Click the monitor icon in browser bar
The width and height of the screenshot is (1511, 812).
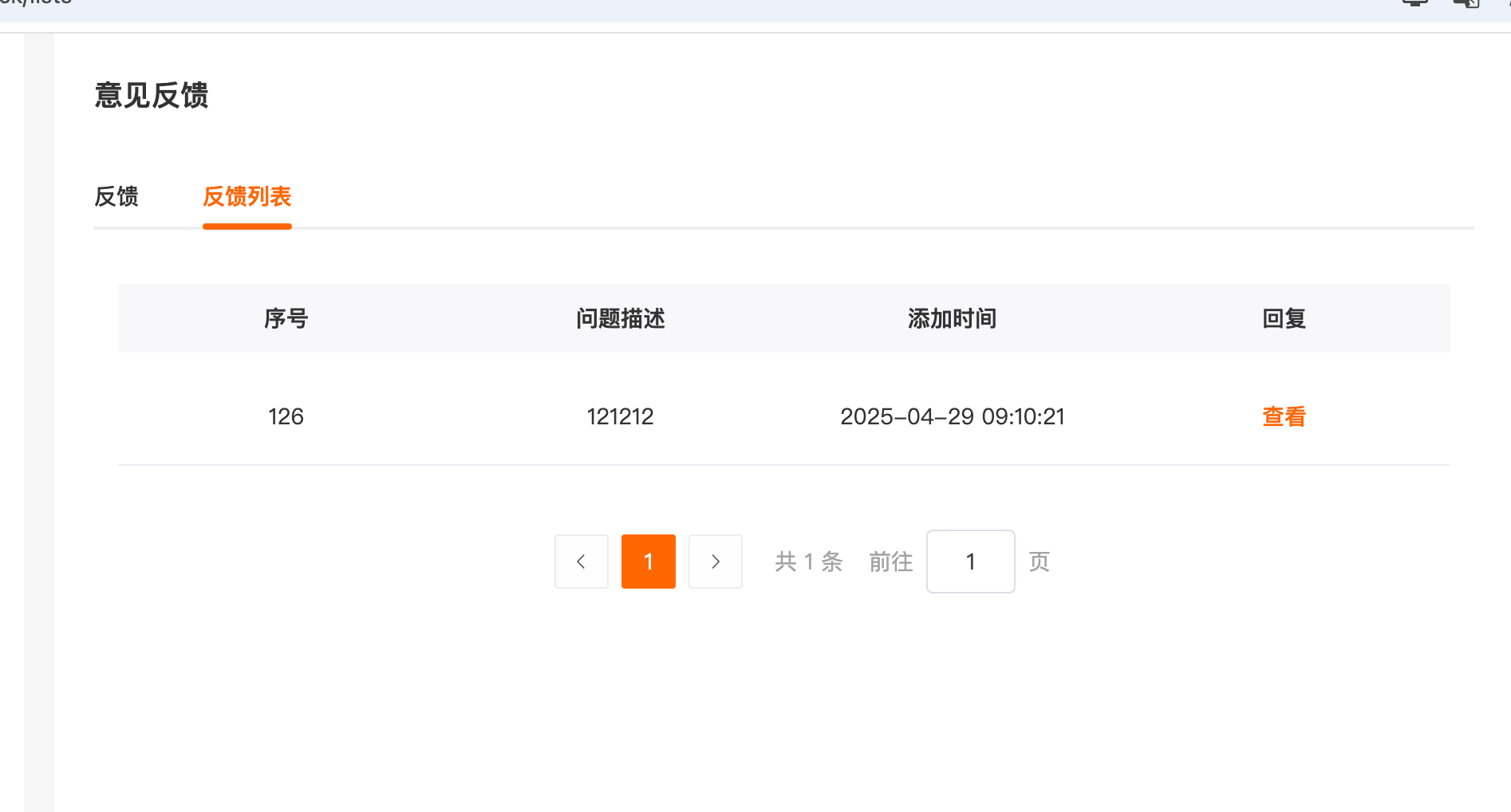tap(1414, 2)
